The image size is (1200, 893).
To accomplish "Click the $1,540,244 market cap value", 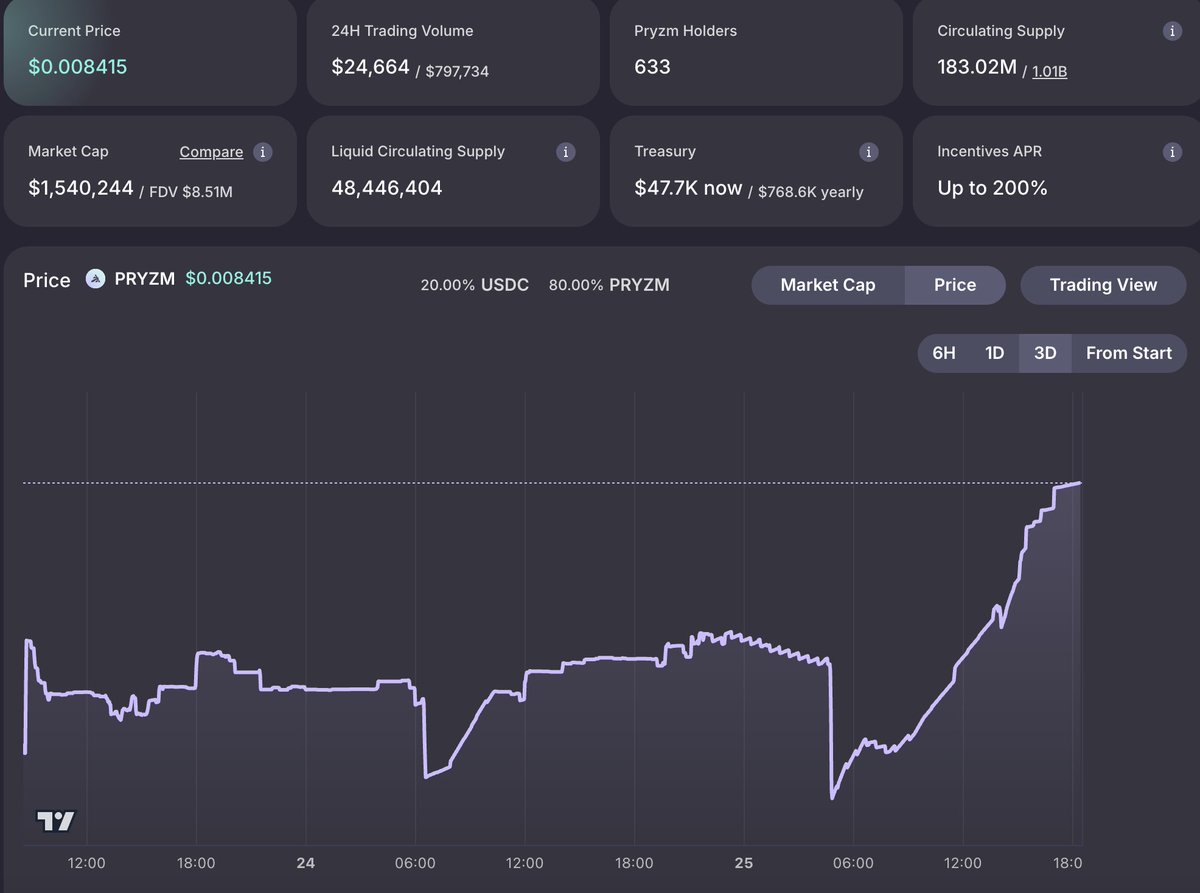I will click(81, 187).
